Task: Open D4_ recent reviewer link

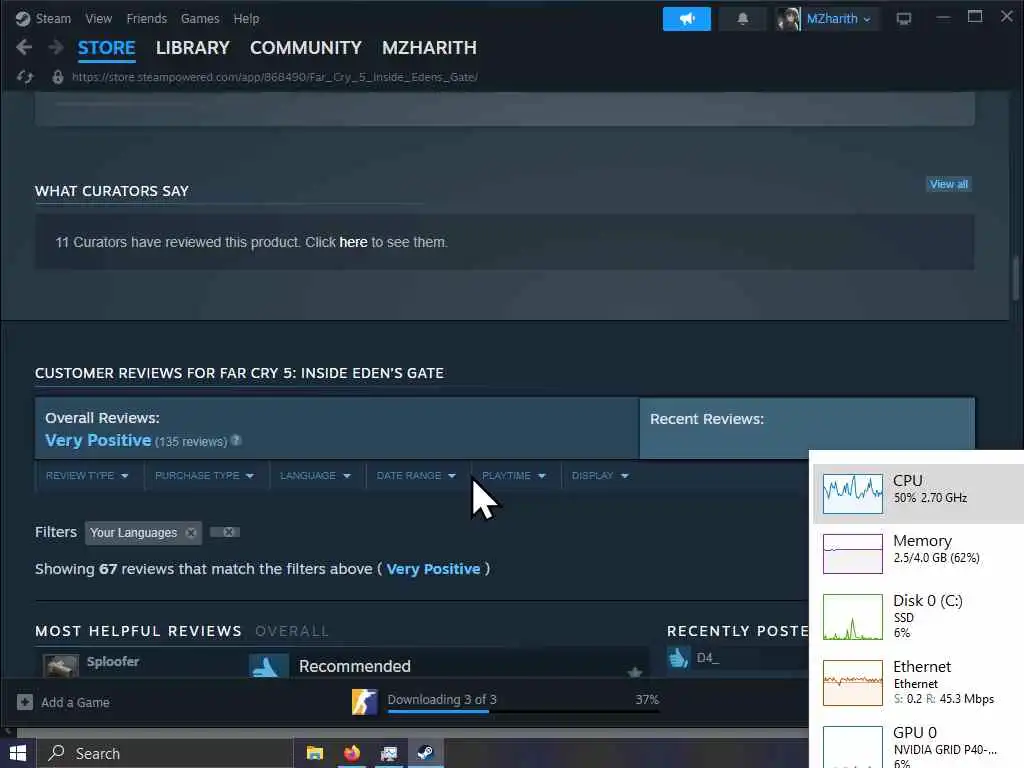Action: pos(707,658)
